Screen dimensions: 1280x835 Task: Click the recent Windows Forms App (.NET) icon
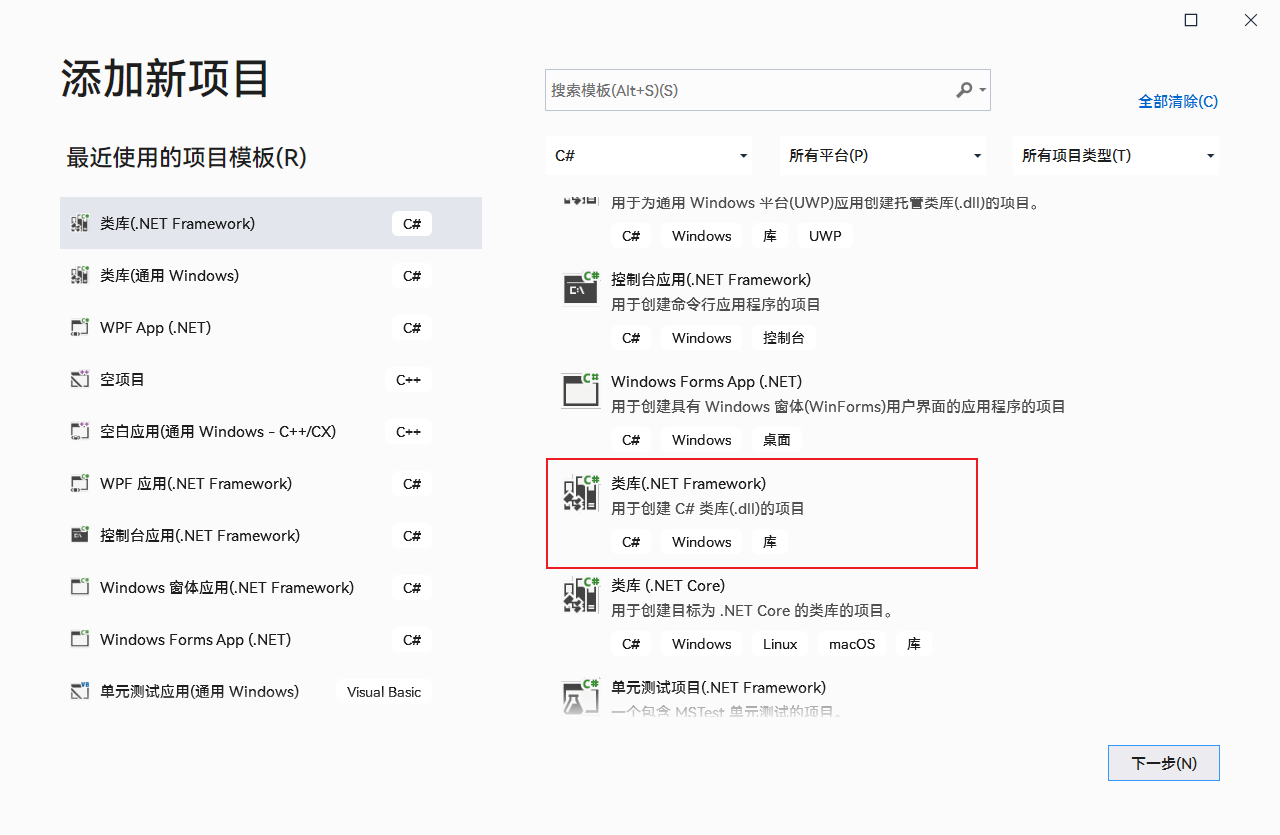click(80, 640)
